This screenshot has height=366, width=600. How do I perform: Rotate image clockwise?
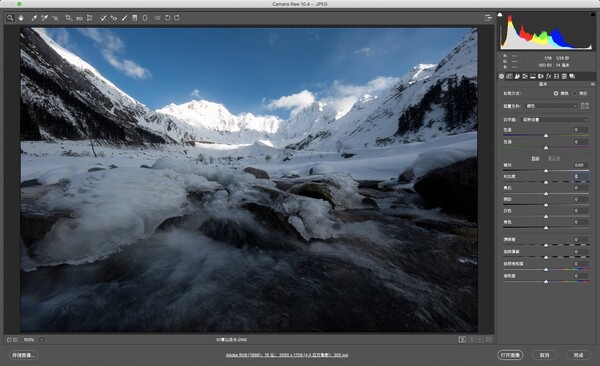pos(177,18)
